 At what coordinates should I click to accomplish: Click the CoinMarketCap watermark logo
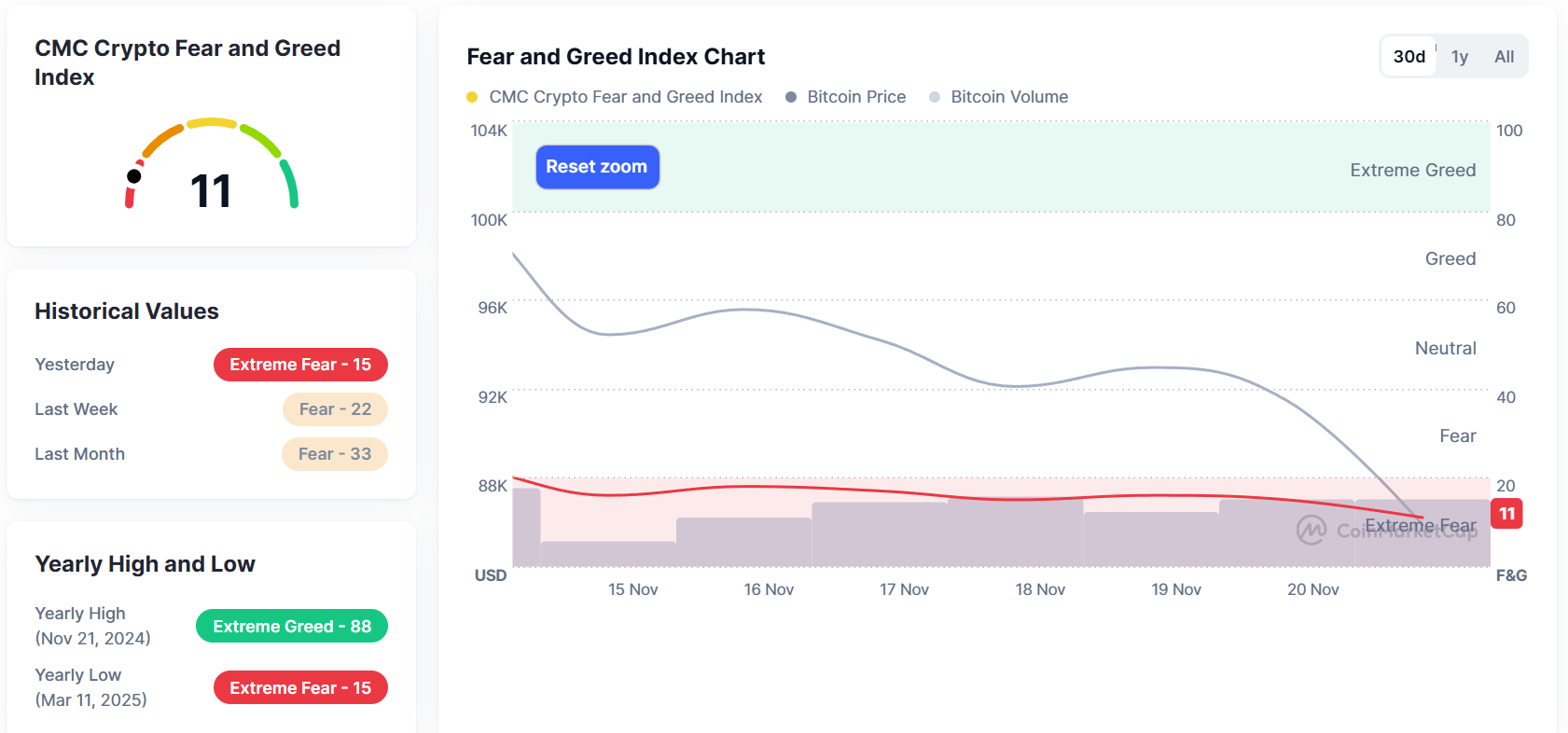(x=1311, y=530)
